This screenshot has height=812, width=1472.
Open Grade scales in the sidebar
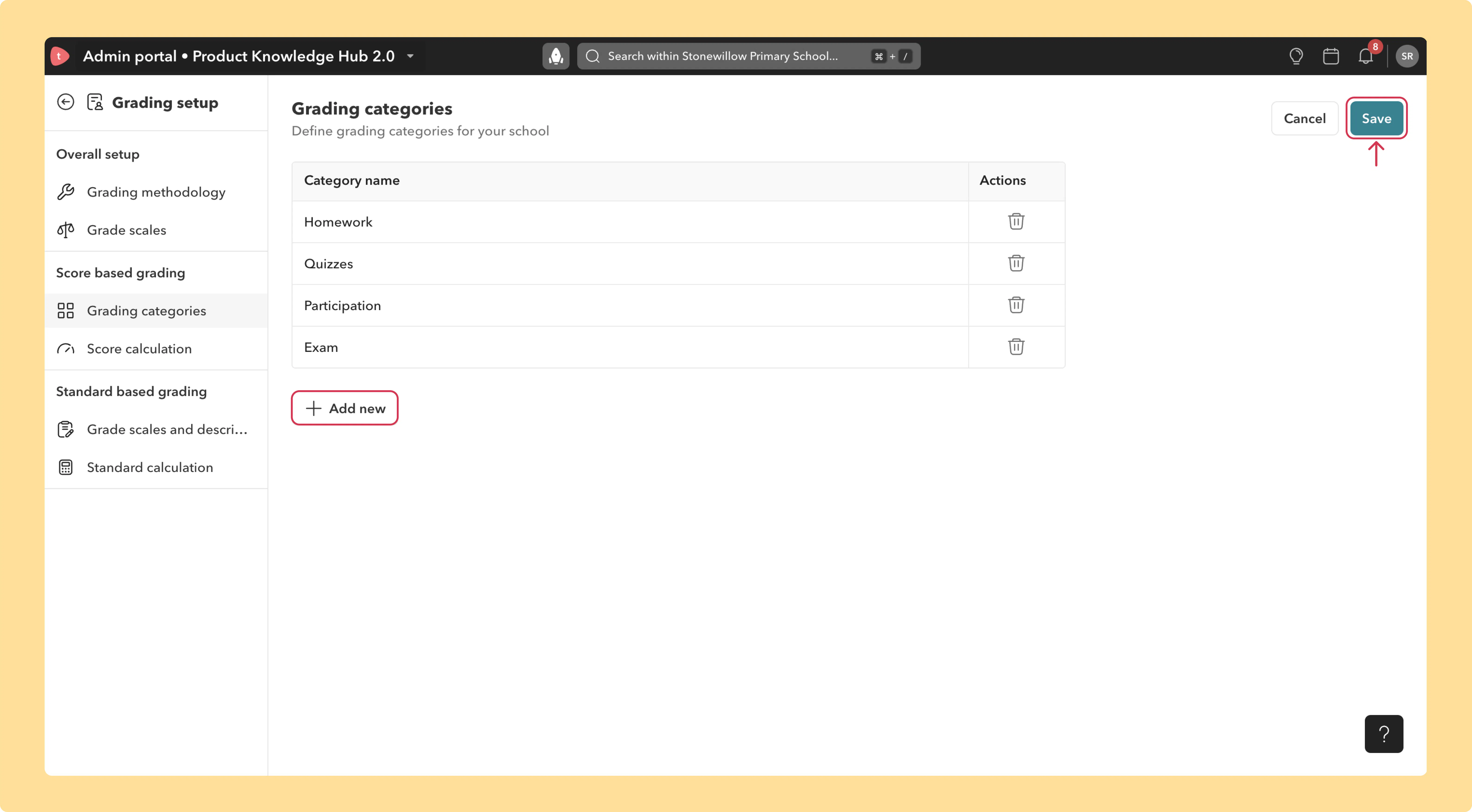coord(156,230)
